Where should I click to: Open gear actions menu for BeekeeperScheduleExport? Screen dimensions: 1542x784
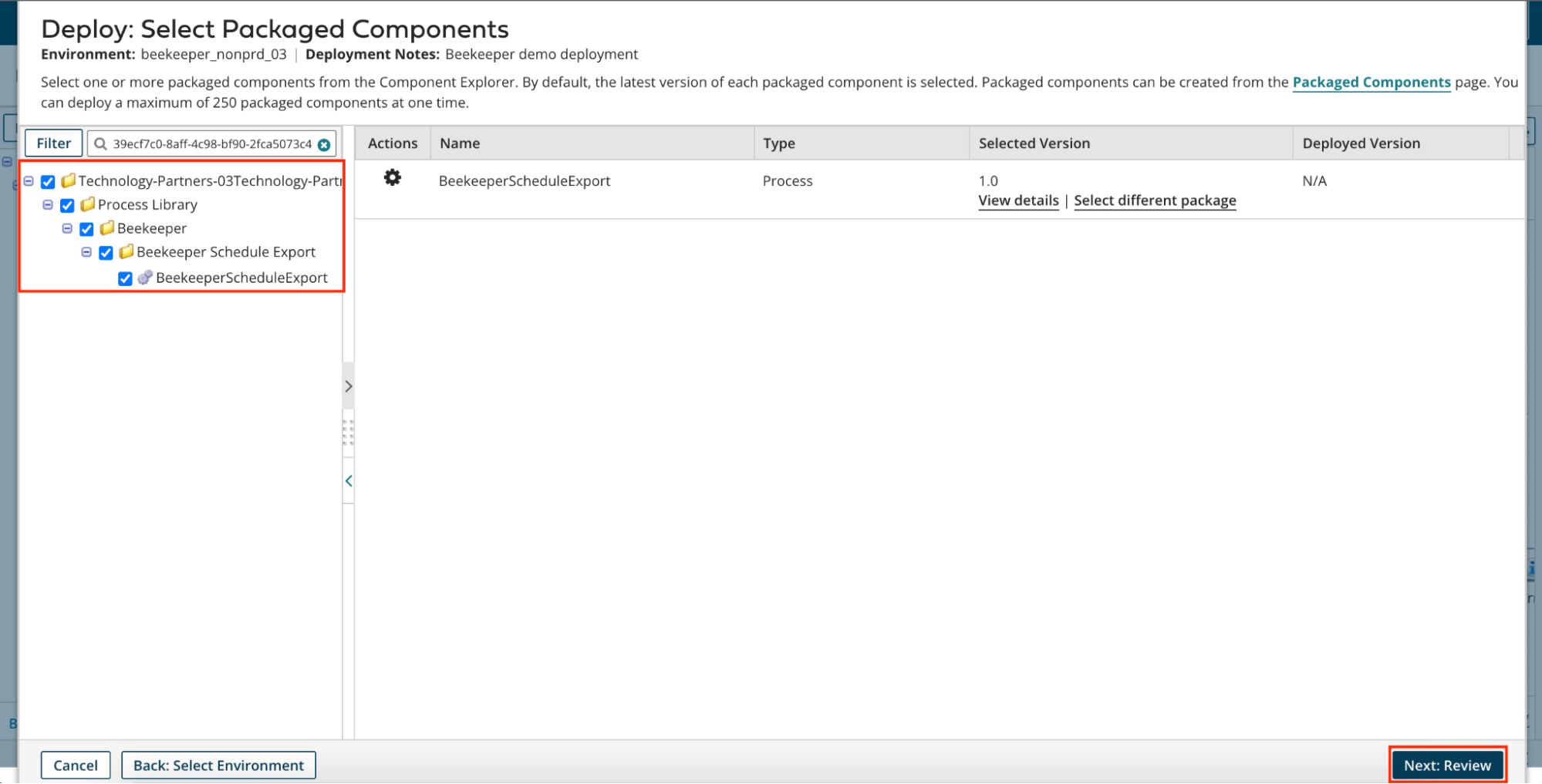tap(393, 178)
